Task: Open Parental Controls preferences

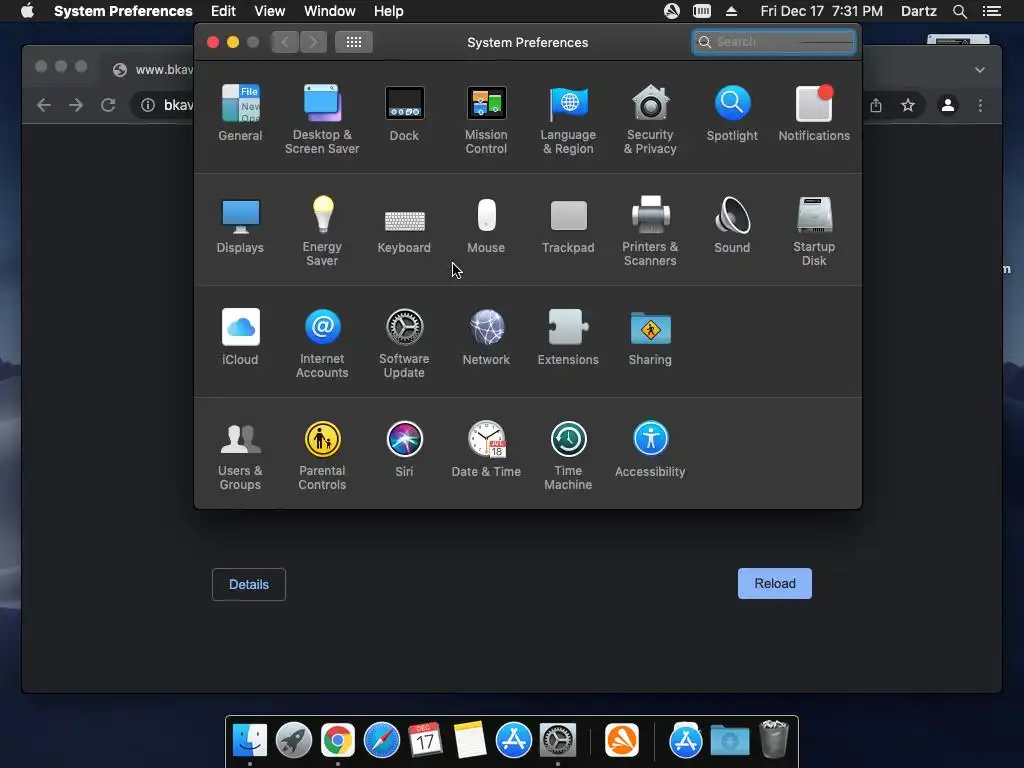Action: [x=322, y=456]
